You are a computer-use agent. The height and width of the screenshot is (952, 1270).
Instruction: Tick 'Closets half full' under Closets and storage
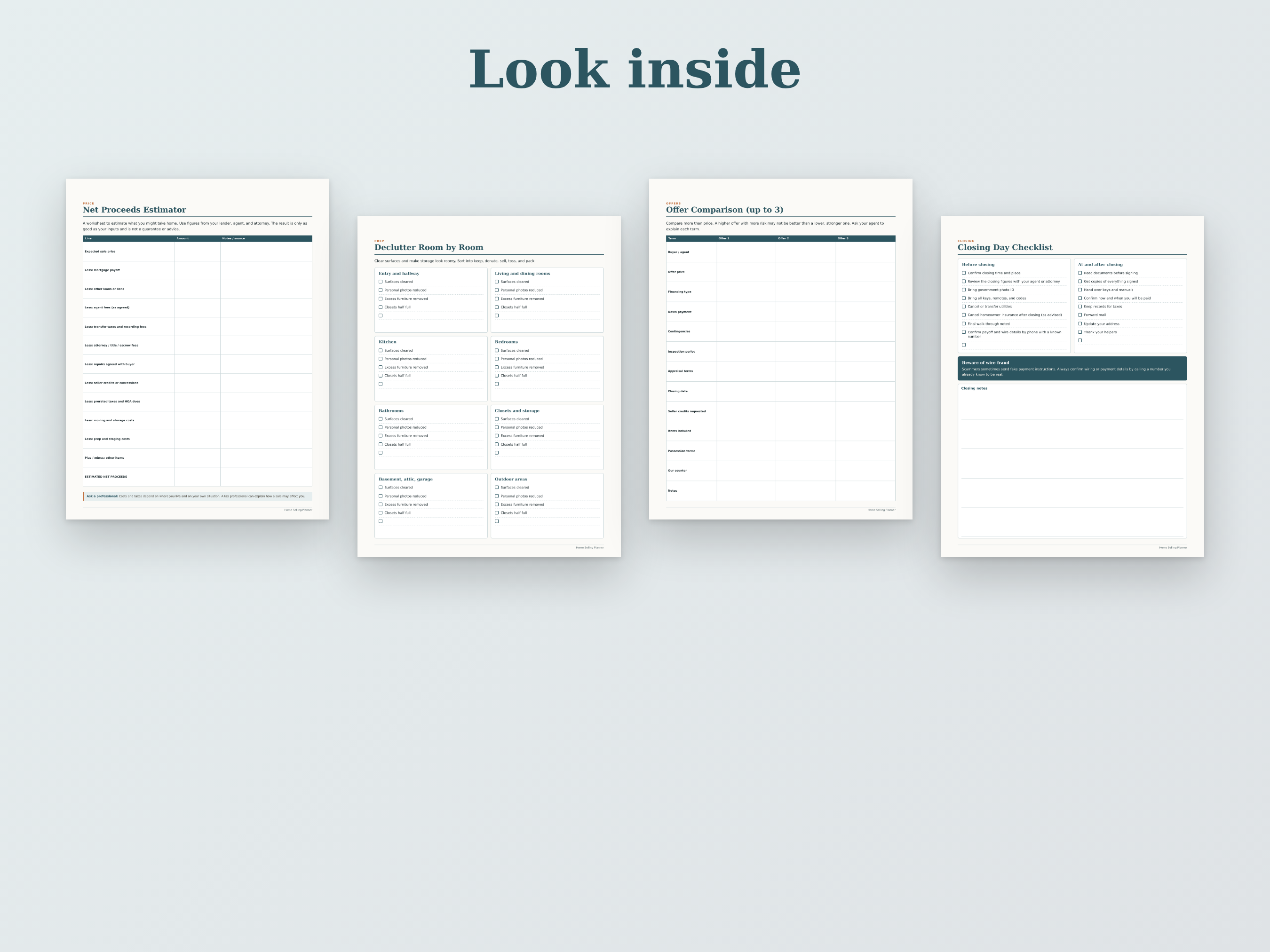click(497, 444)
